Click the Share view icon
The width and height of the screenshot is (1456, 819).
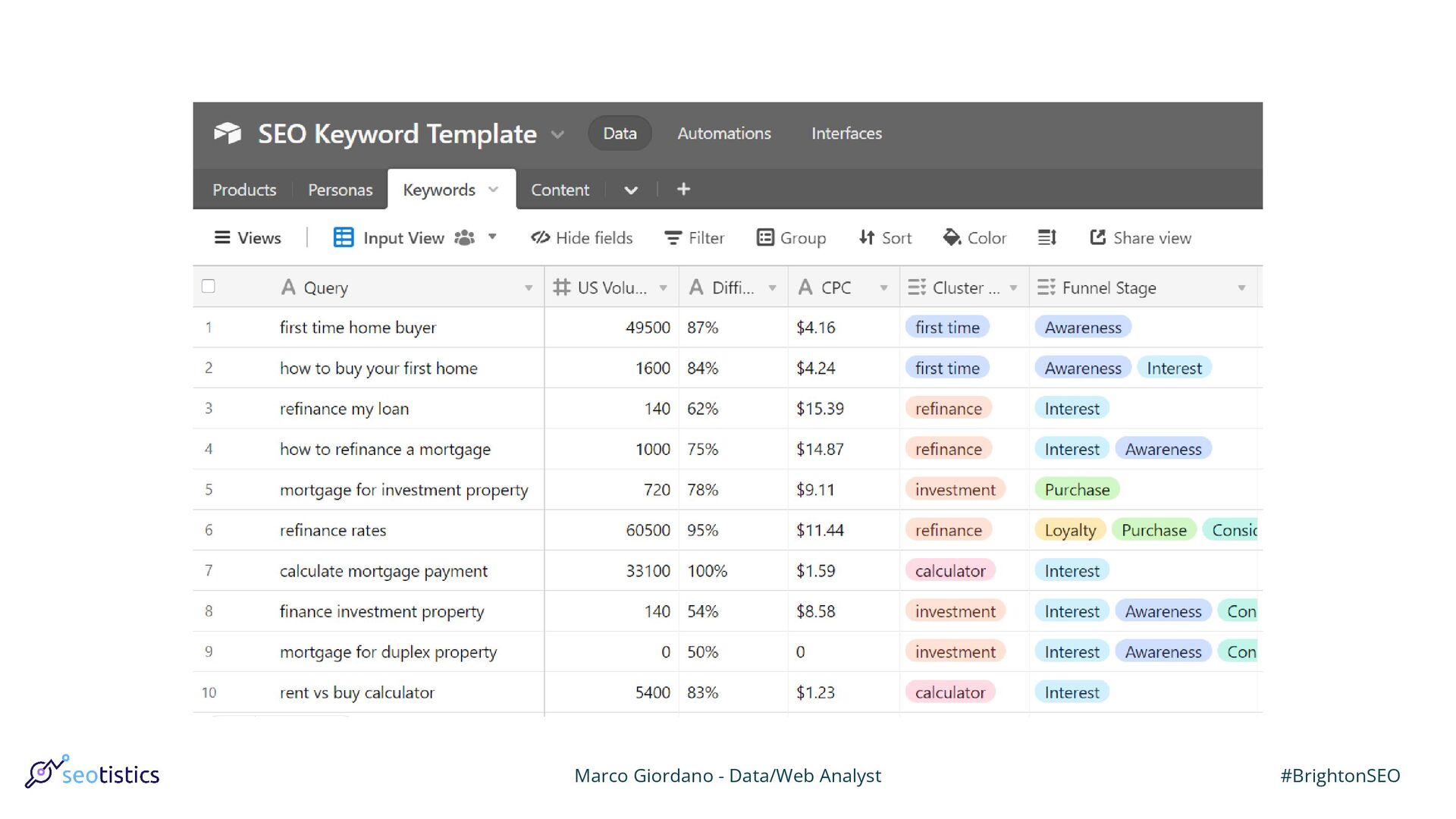coord(1097,238)
